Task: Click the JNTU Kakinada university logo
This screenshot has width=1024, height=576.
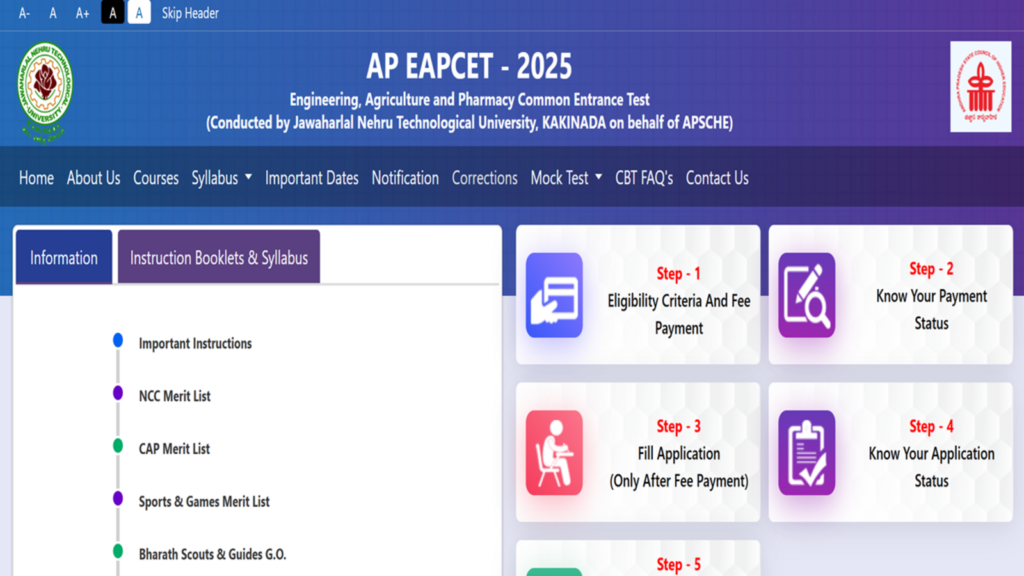Action: tap(44, 91)
